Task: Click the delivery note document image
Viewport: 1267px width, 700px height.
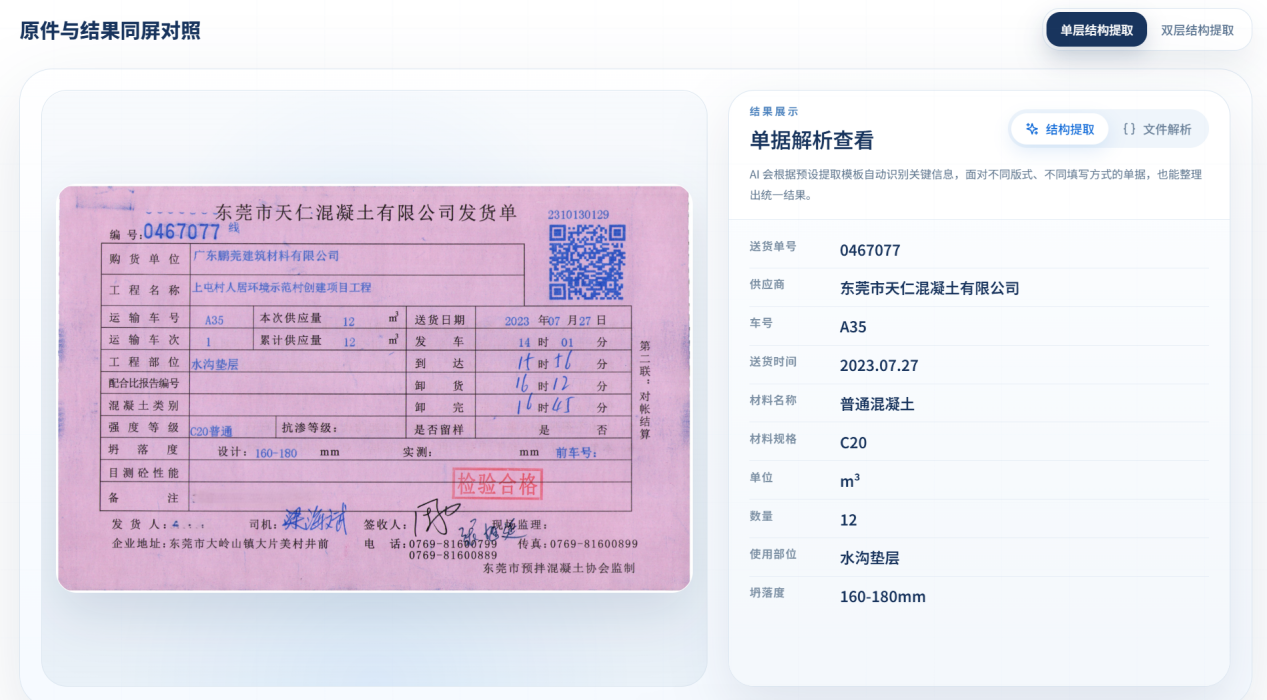Action: [x=374, y=388]
